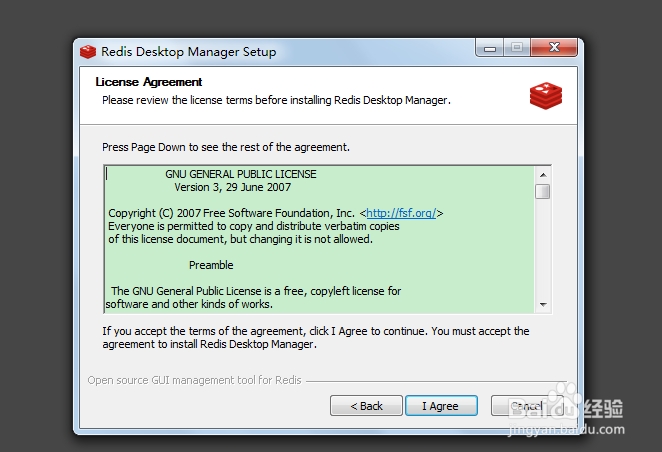Viewport: 662px width, 452px height.
Task: Click the license text scrollbar thumb
Action: (543, 191)
